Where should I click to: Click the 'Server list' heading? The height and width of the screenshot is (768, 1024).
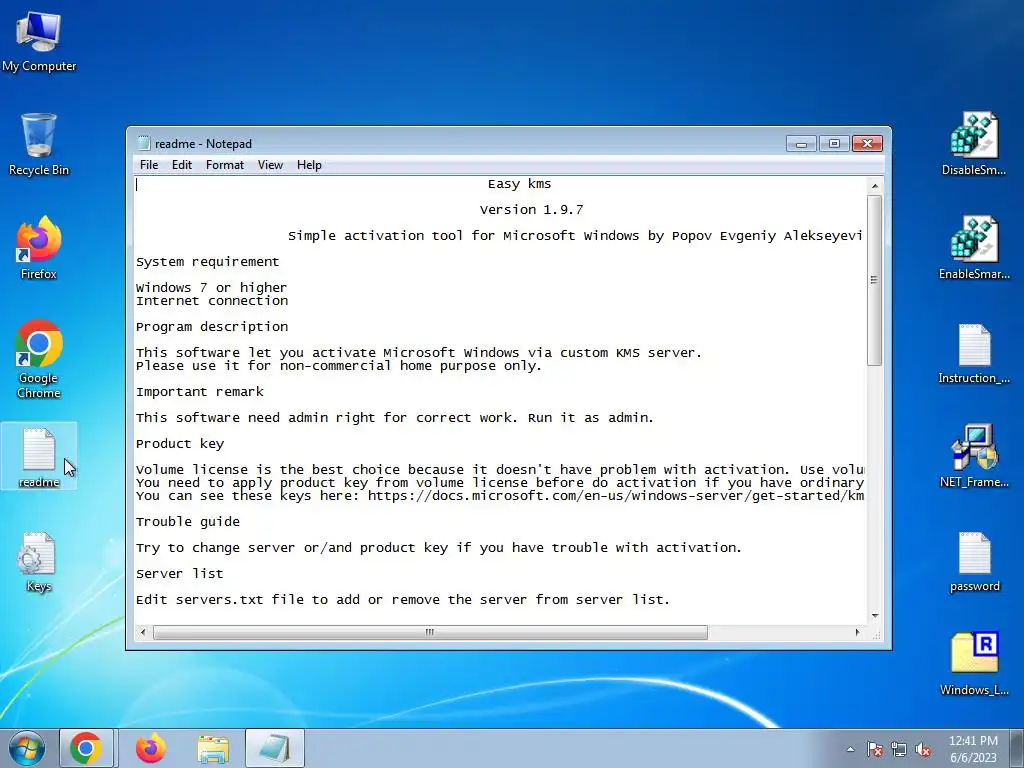click(180, 573)
